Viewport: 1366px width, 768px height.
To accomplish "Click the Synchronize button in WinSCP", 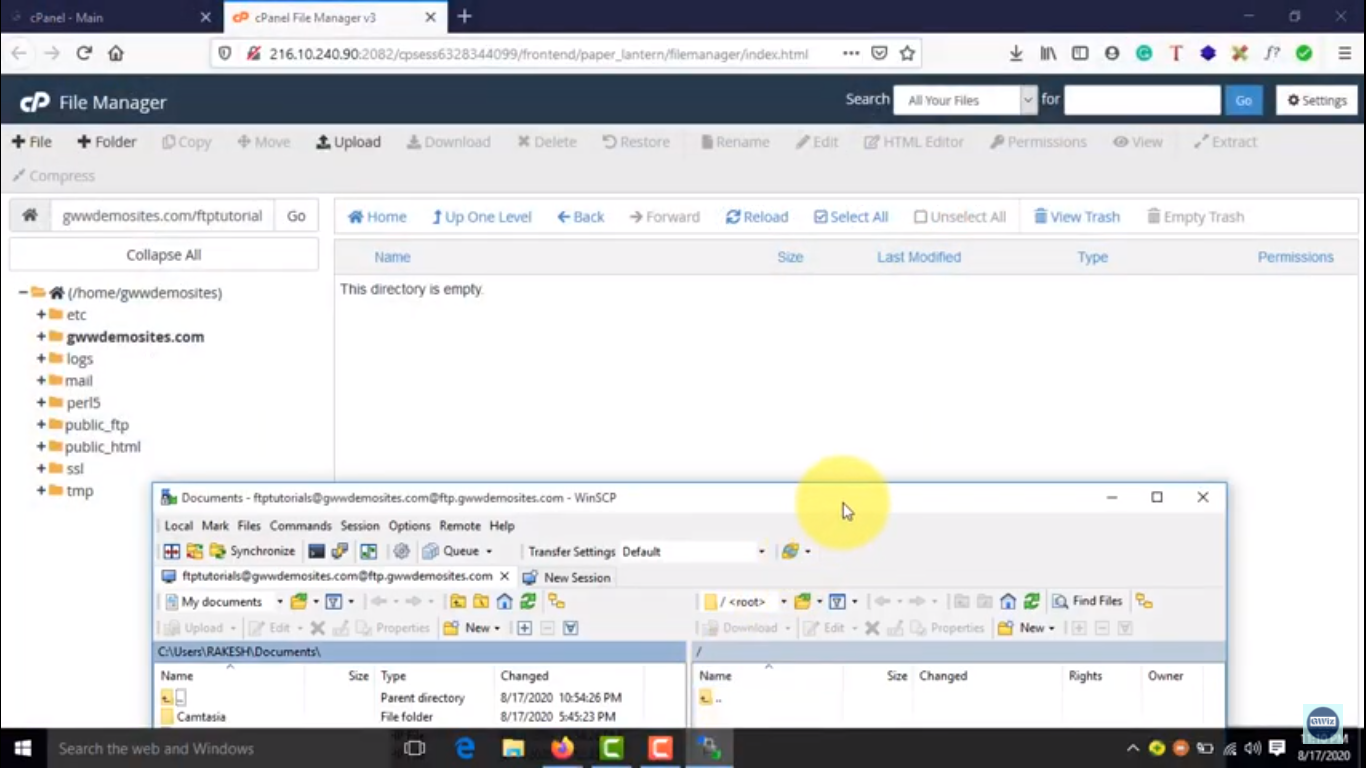I will tap(252, 551).
